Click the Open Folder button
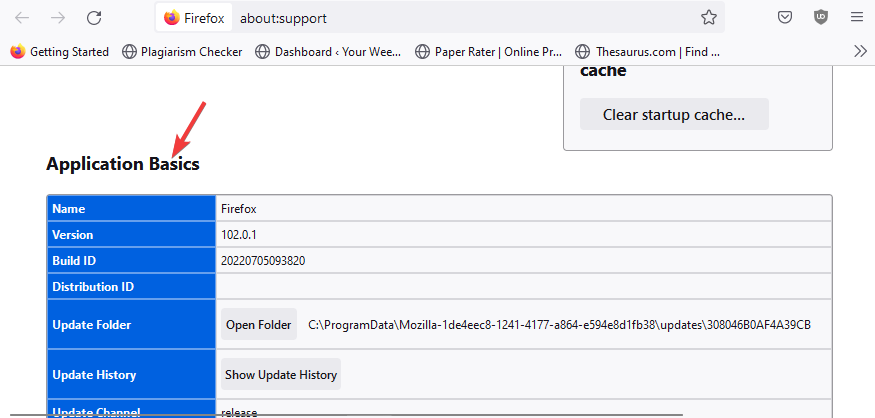The height and width of the screenshot is (418, 875). 259,325
